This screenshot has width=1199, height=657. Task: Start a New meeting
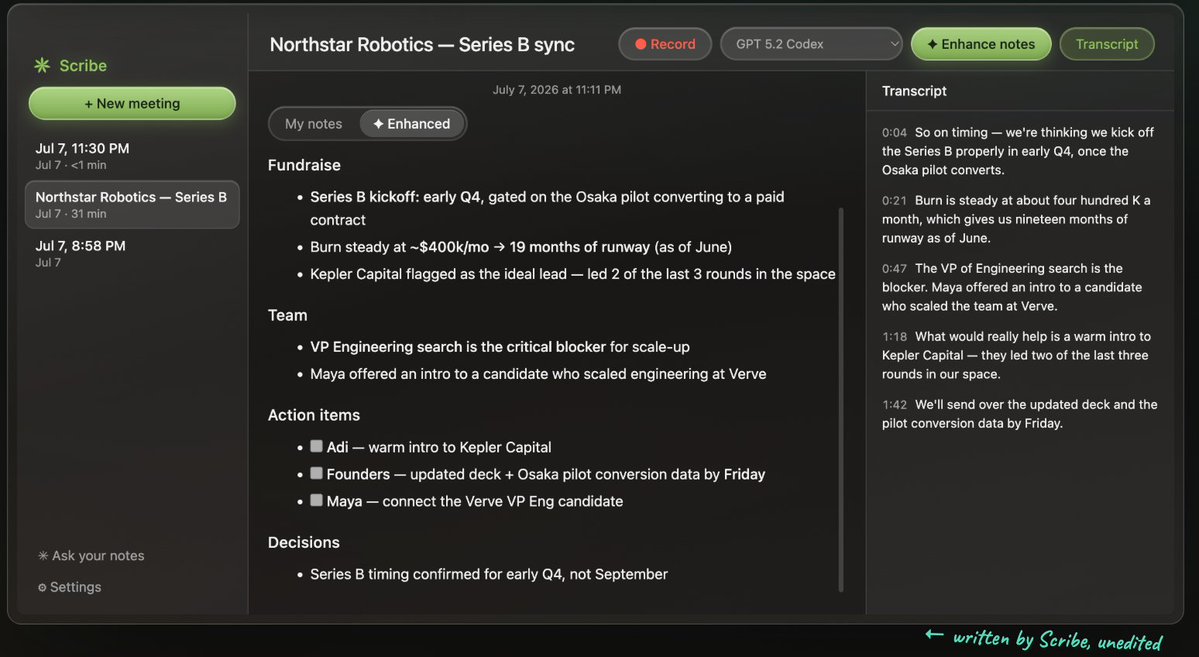click(x=132, y=103)
